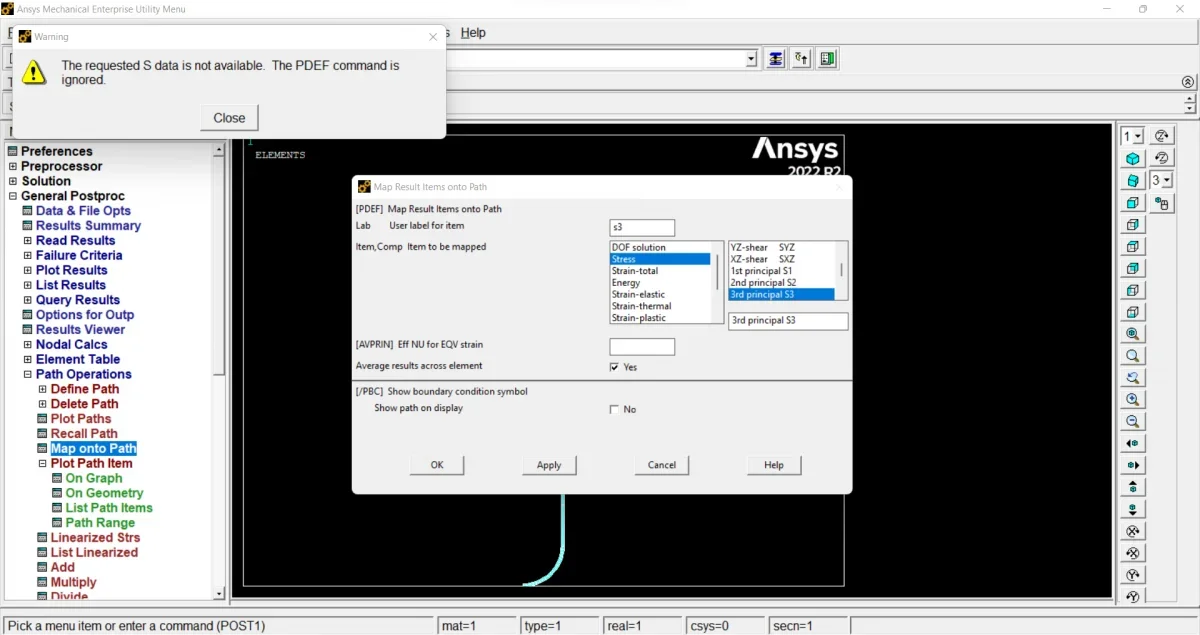Click the Pan Model Right arrow icon

(x=1132, y=465)
